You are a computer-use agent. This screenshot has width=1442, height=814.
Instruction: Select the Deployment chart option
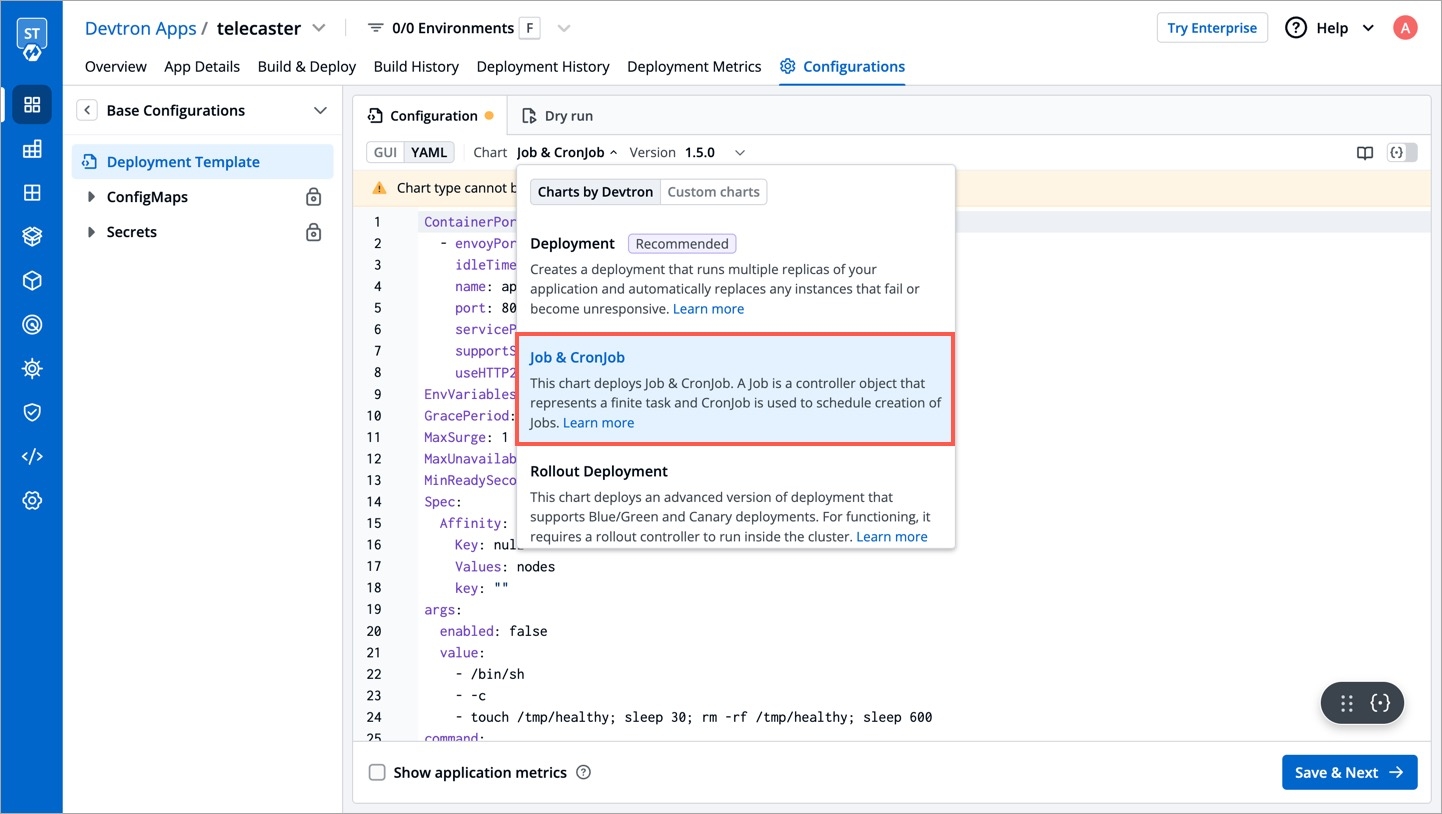click(x=572, y=244)
